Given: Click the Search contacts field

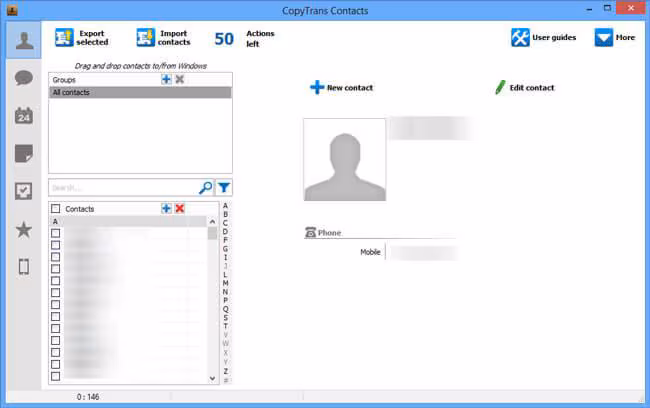Looking at the screenshot, I should tap(123, 188).
